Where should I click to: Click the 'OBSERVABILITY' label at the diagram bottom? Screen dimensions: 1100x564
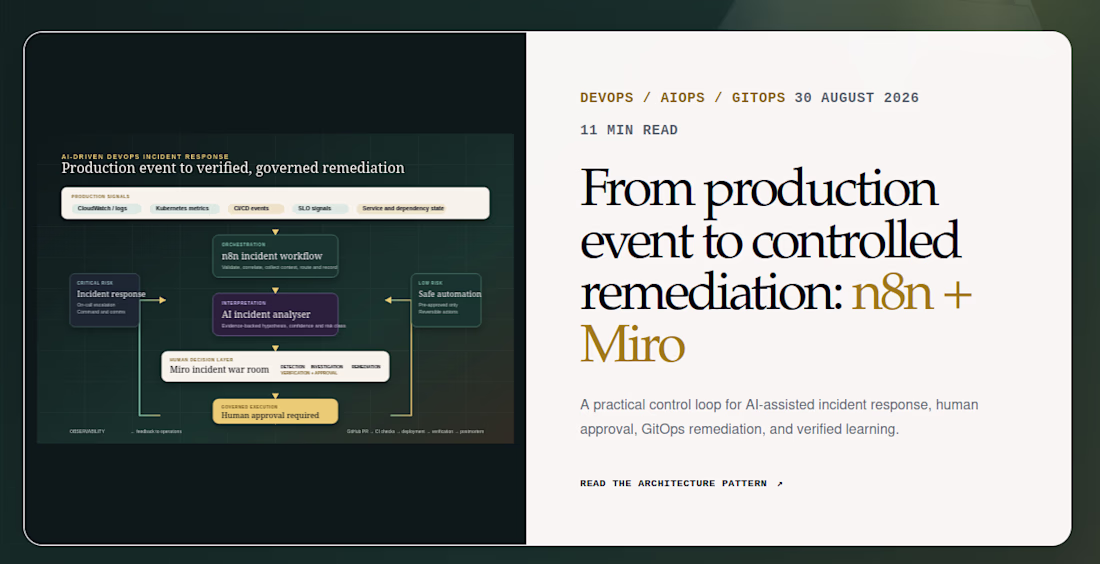pos(87,431)
